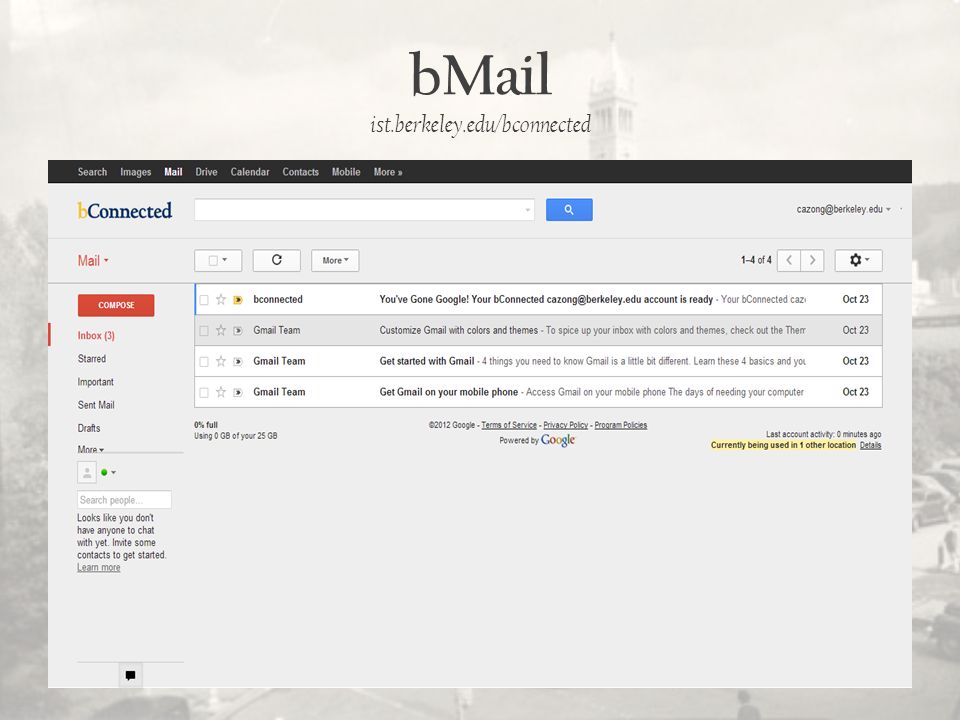Open the Customize Gmail with colors message
Screen dimensions: 960x720
coord(539,331)
